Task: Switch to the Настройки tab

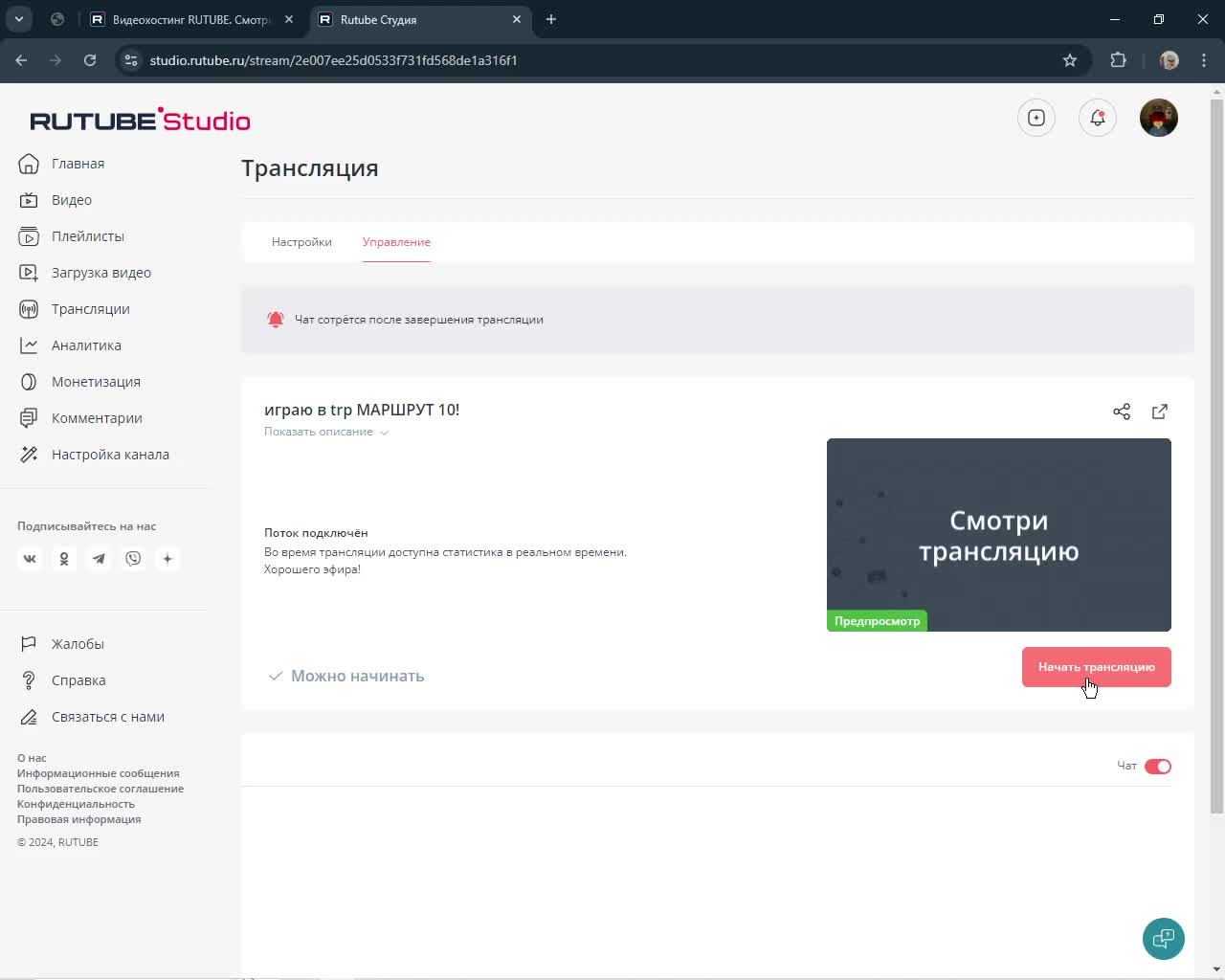Action: coord(301,242)
